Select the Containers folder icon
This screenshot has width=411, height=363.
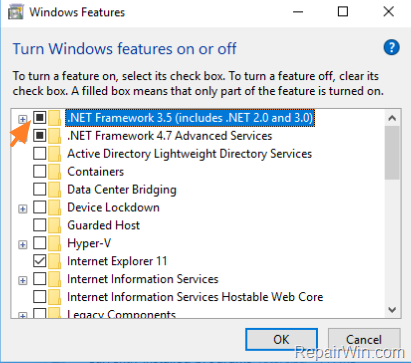(55, 172)
